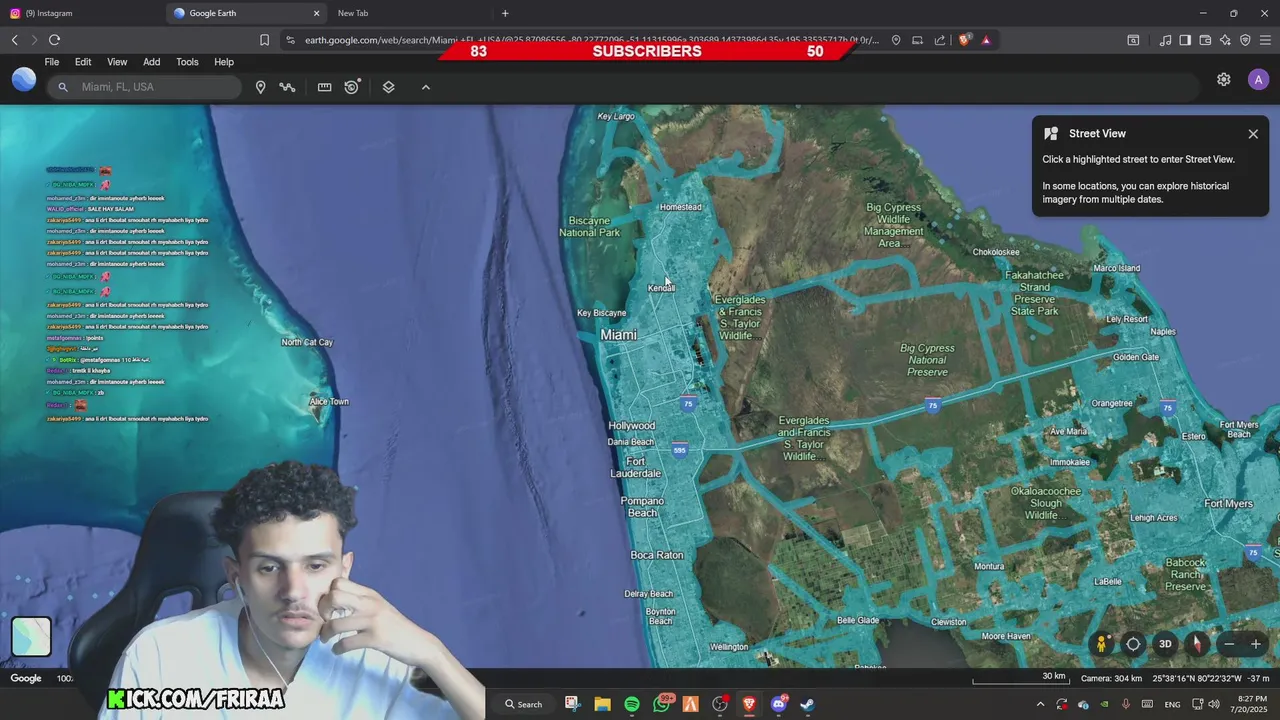The height and width of the screenshot is (720, 1280).
Task: Click the location permission icon in address bar
Action: pos(896,40)
